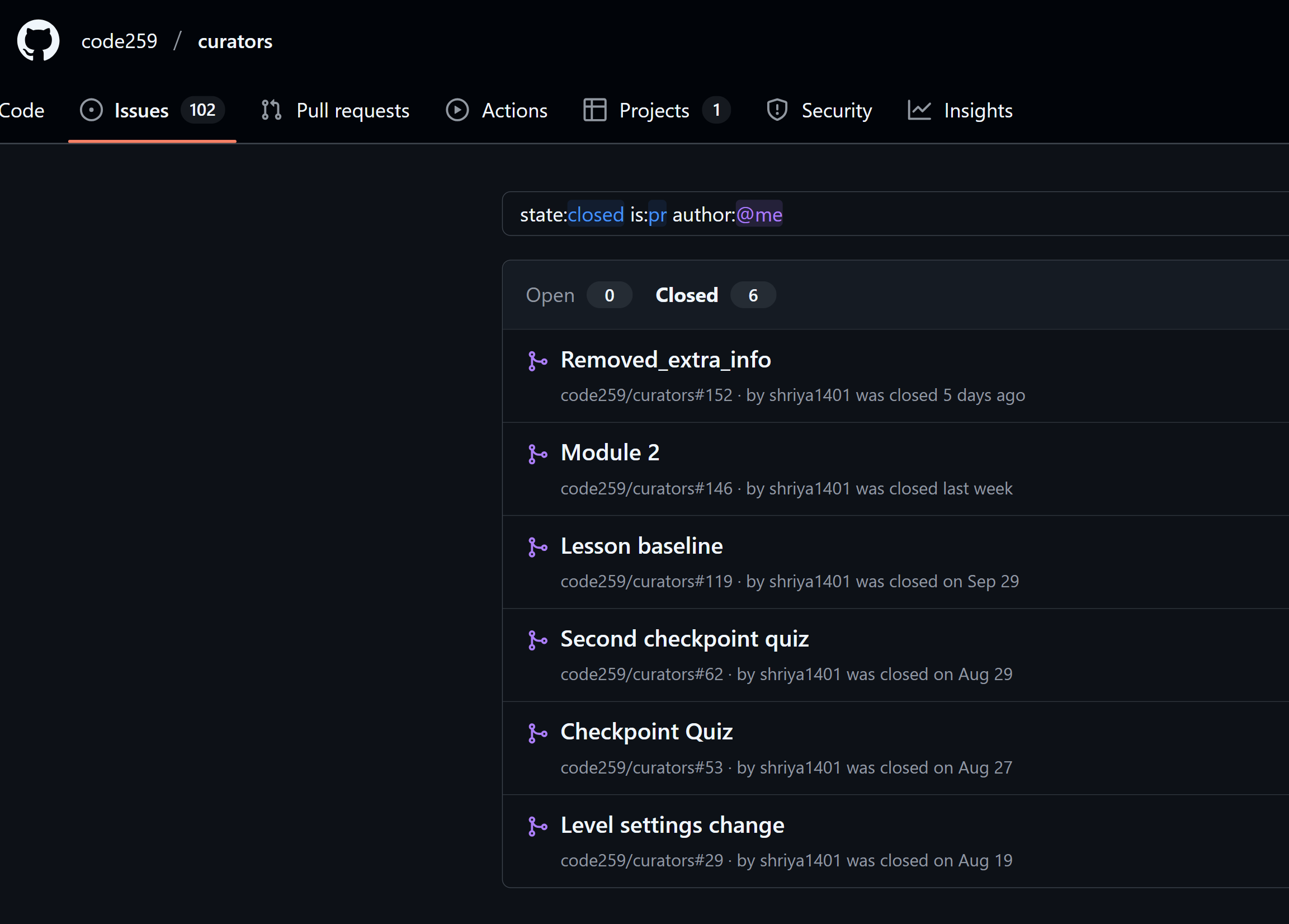Open the Insights tab
The image size is (1289, 924).
coord(978,110)
